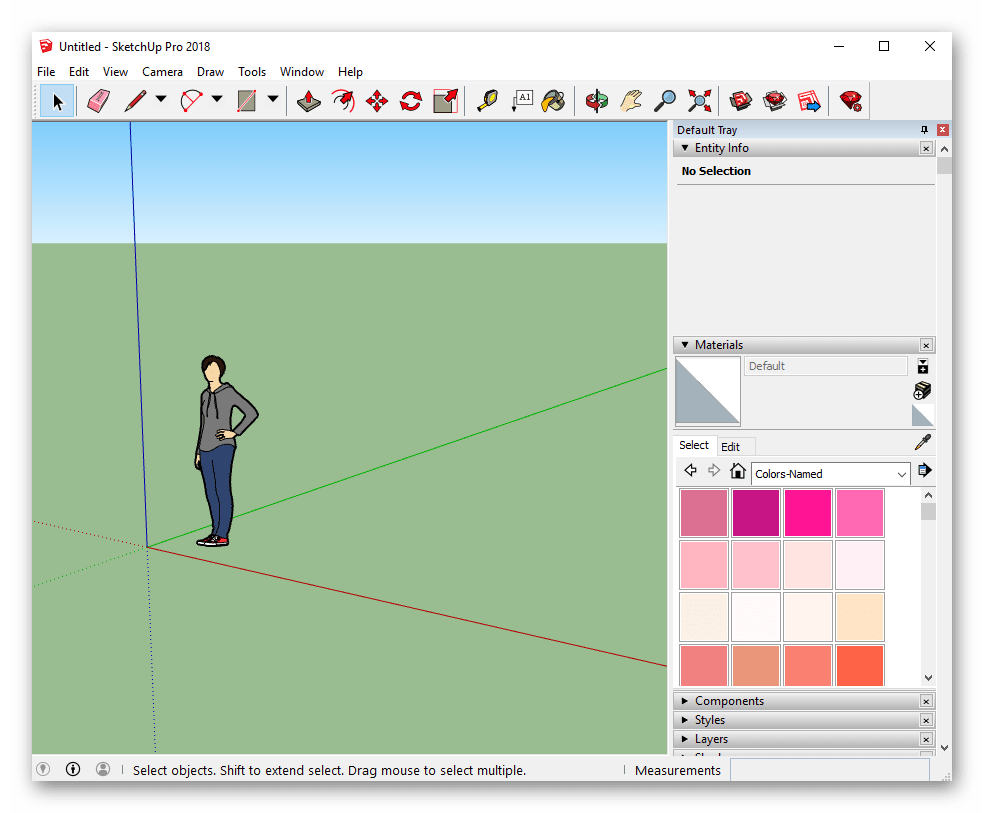The height and width of the screenshot is (813, 984).
Task: Select the Tape Measure tool
Action: point(488,101)
